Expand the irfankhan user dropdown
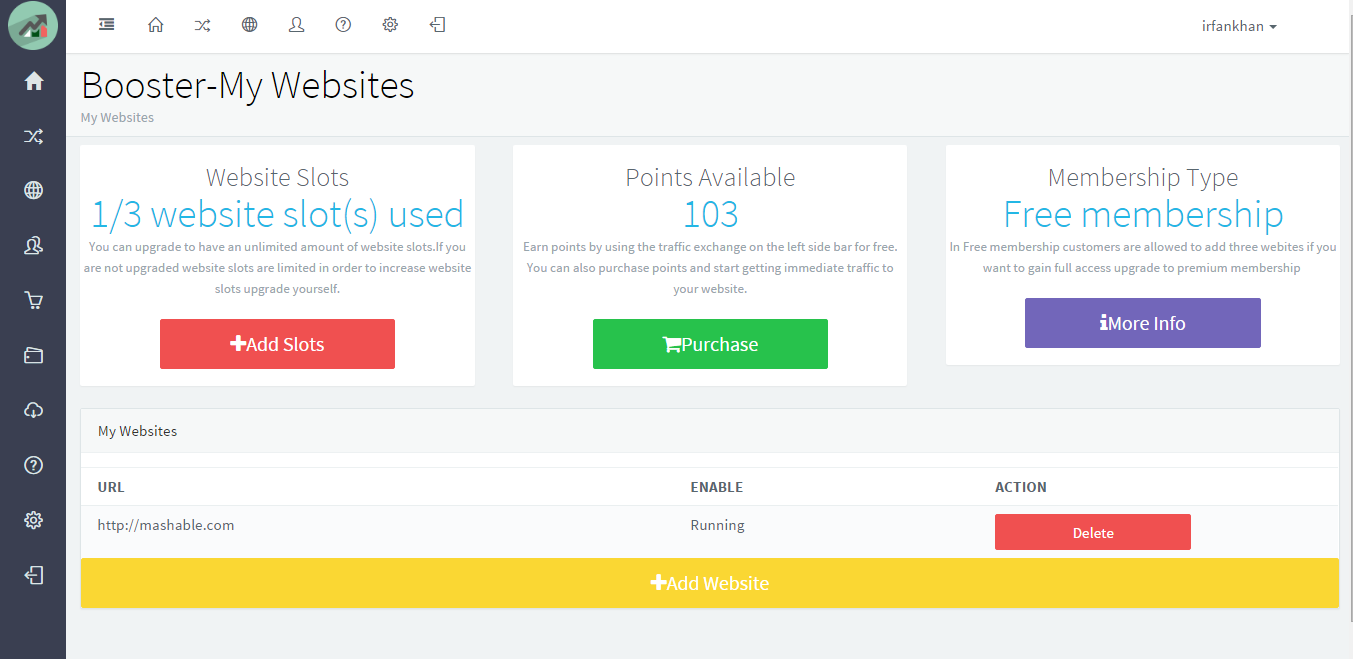This screenshot has height=659, width=1353. coord(1239,27)
